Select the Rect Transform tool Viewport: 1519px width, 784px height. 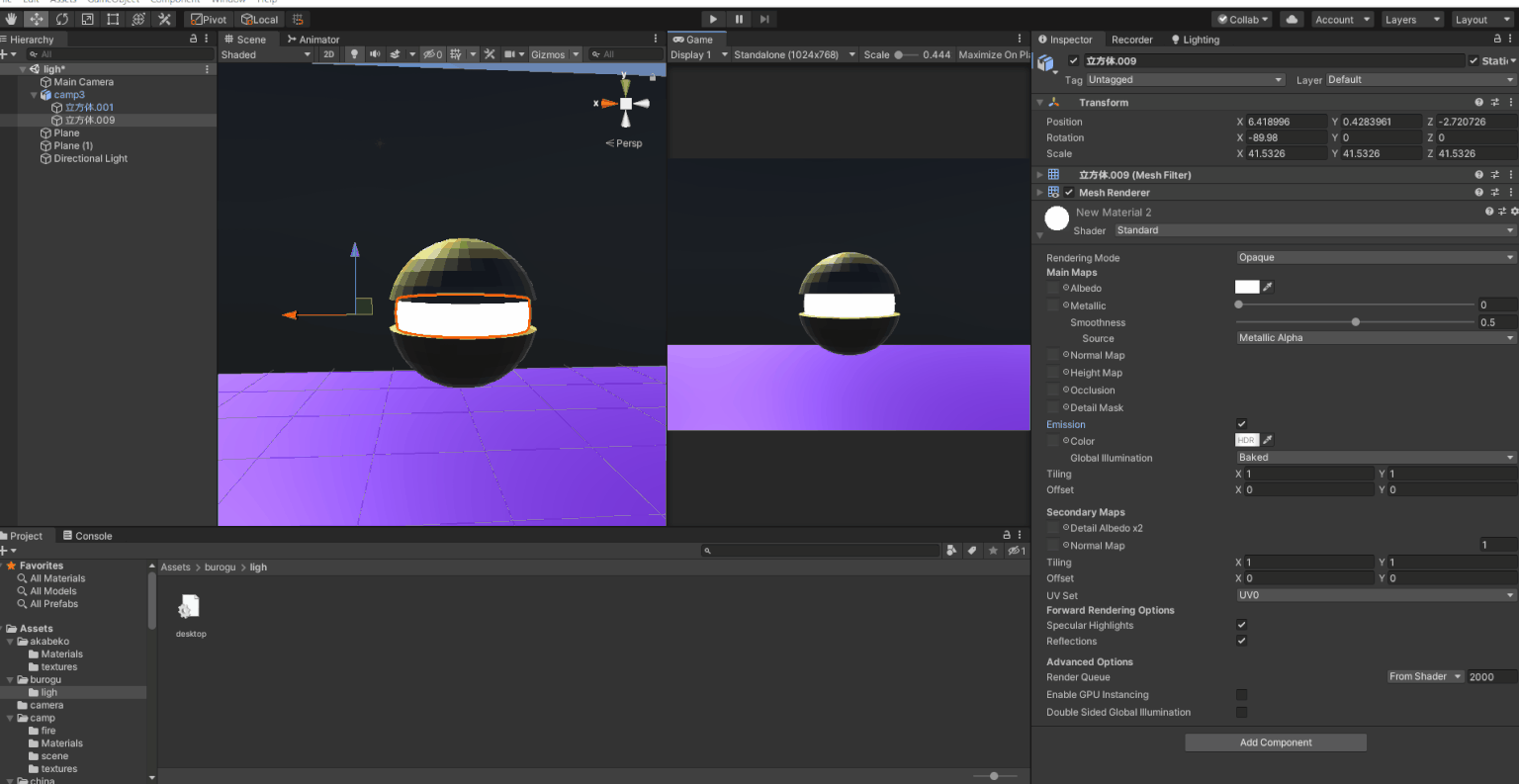coord(111,19)
